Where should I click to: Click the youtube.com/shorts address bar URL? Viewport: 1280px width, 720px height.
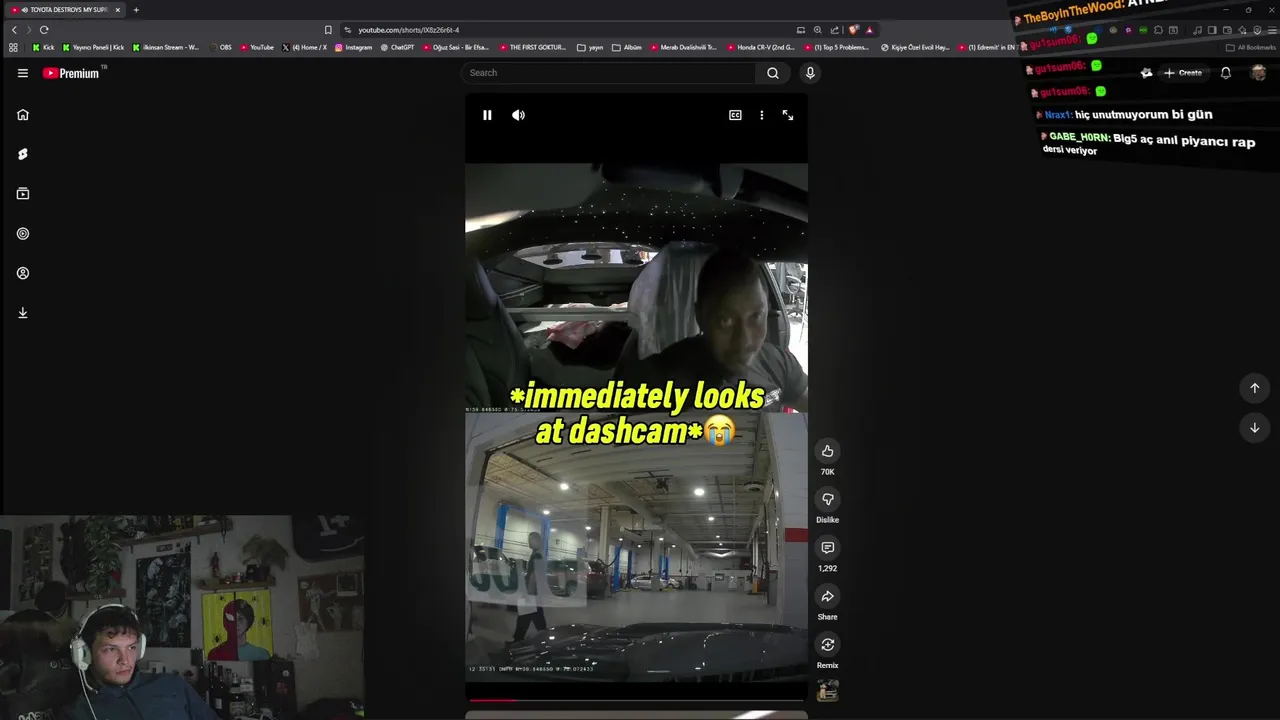409,30
